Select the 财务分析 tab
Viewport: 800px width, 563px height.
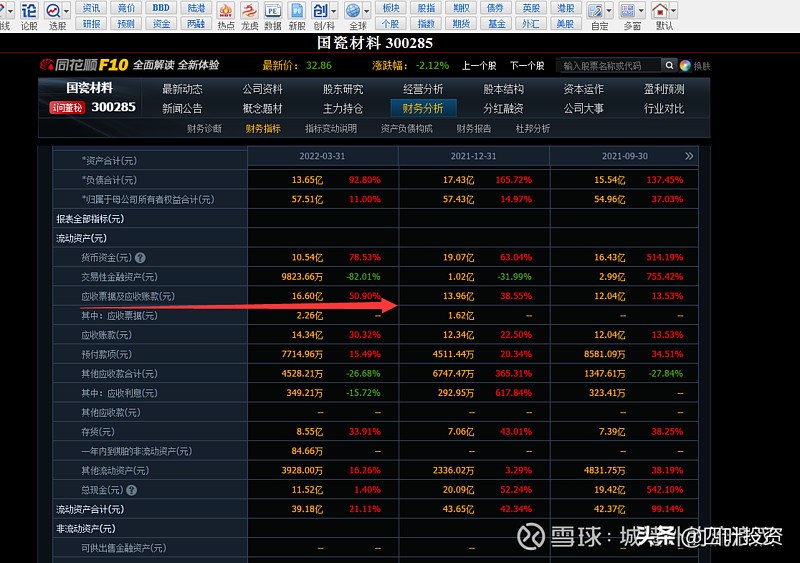pyautogui.click(x=423, y=108)
